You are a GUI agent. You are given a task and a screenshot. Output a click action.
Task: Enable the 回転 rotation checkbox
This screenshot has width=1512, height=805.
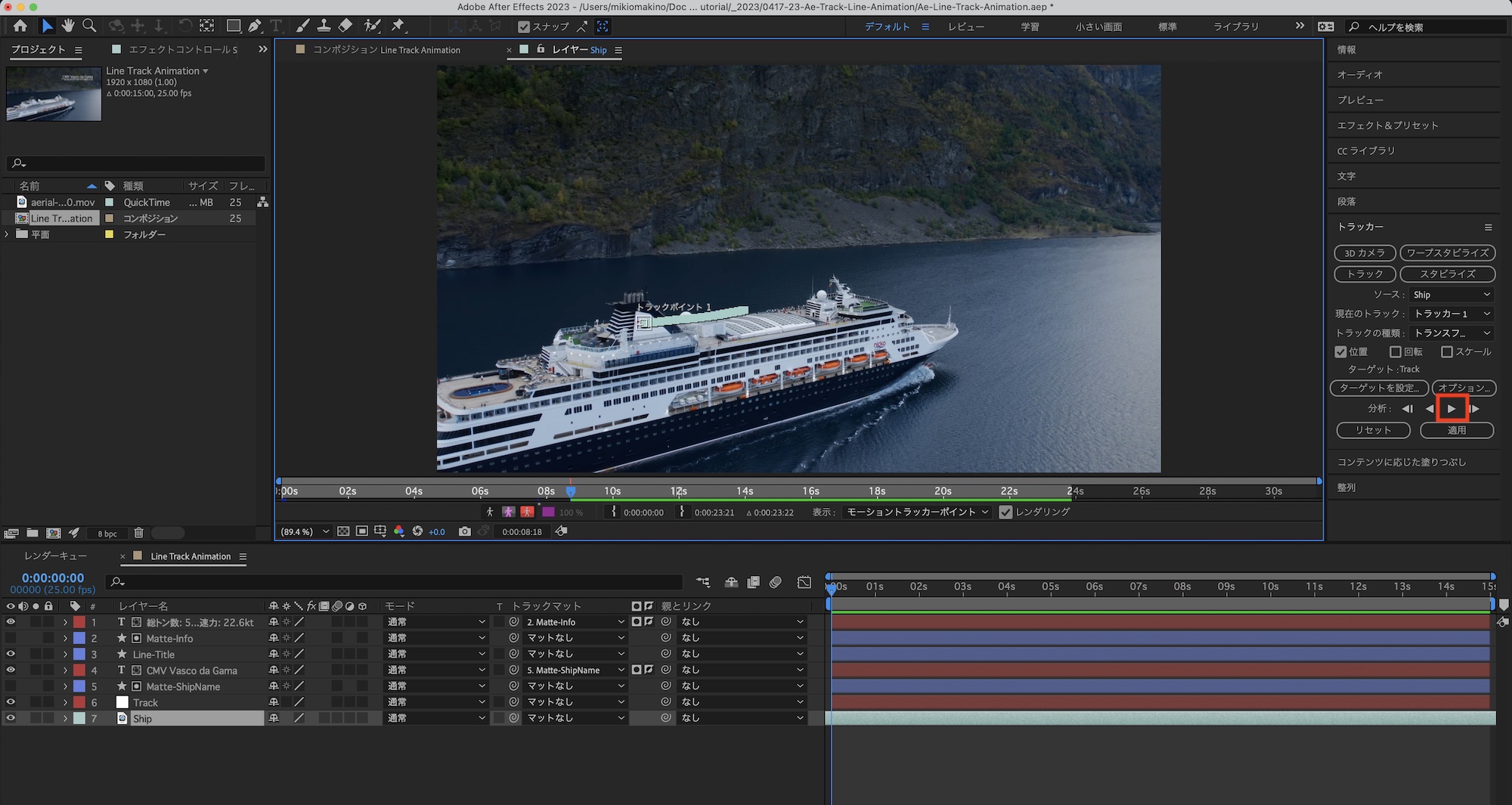(x=1396, y=351)
